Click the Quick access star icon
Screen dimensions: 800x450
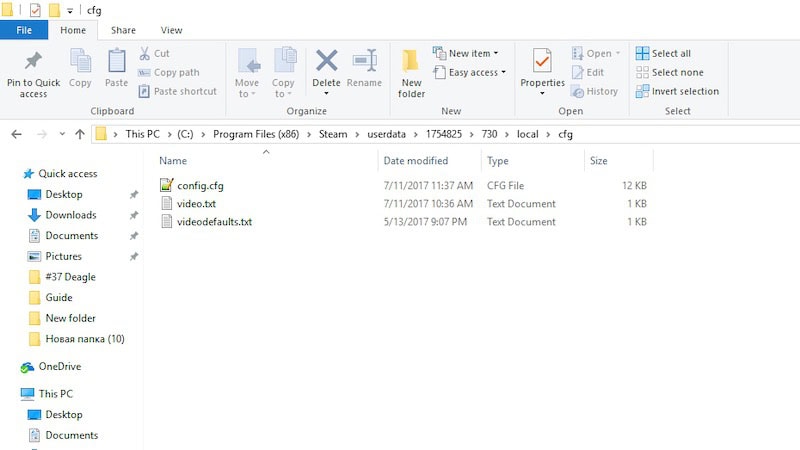tap(29, 174)
